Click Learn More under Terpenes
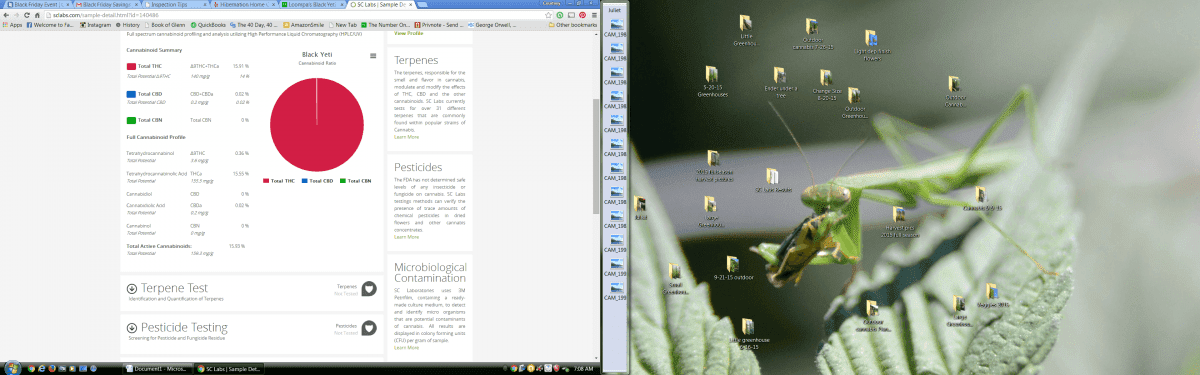 tap(406, 136)
